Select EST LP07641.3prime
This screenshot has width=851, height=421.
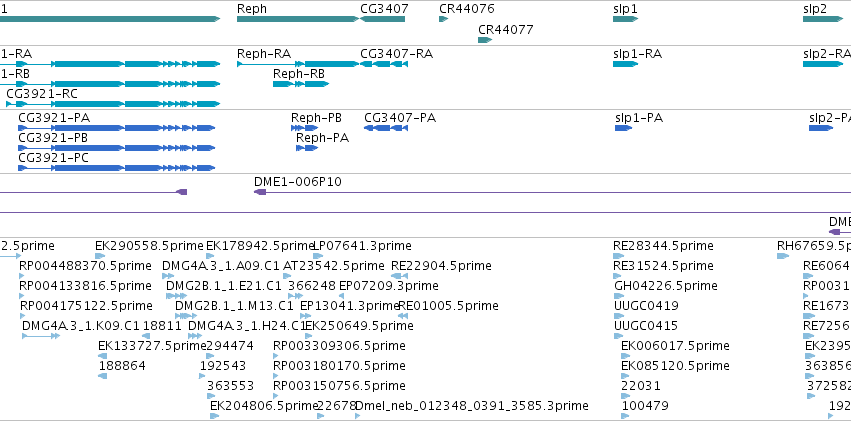click(x=363, y=246)
